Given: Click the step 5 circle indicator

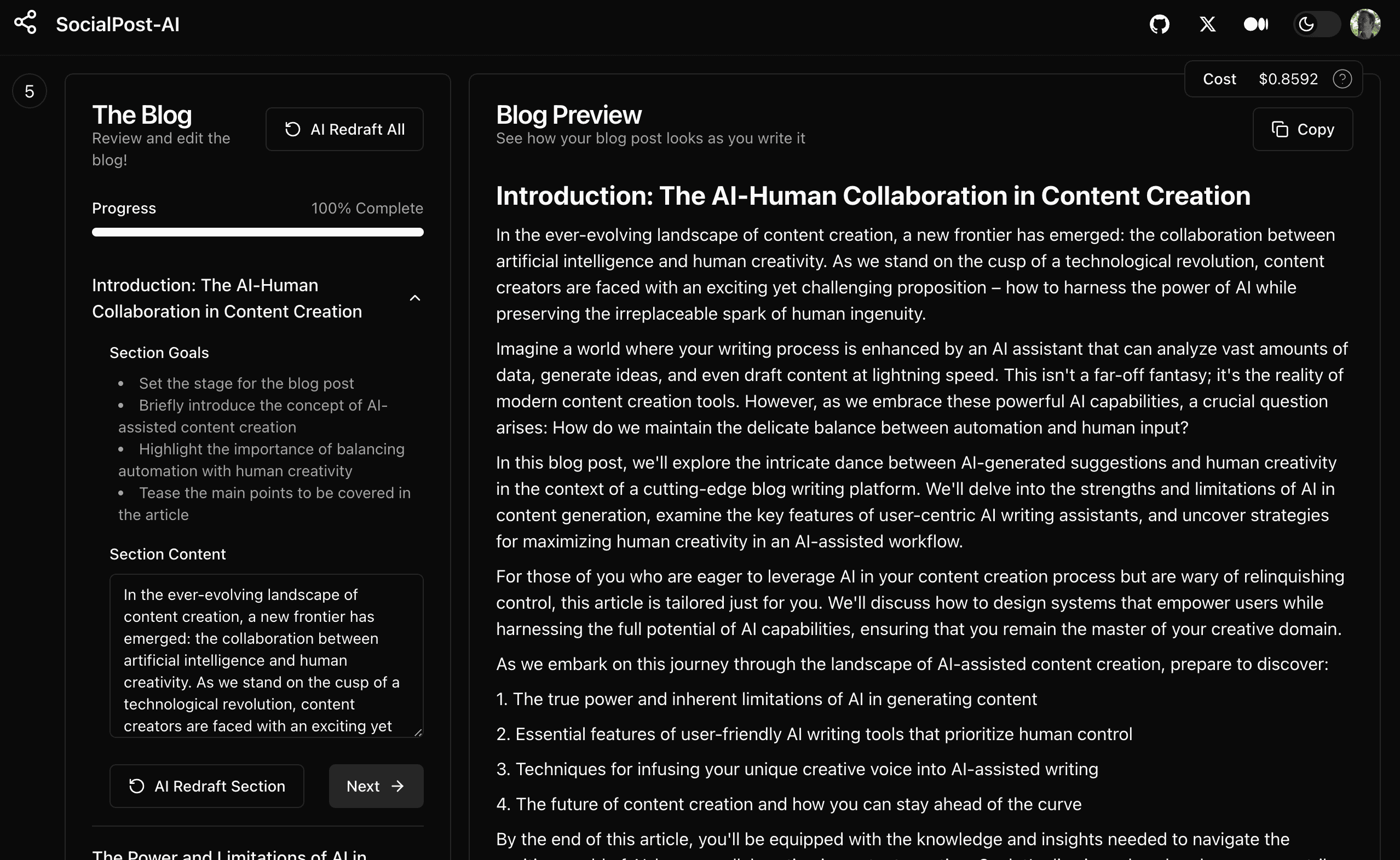Looking at the screenshot, I should (x=30, y=91).
